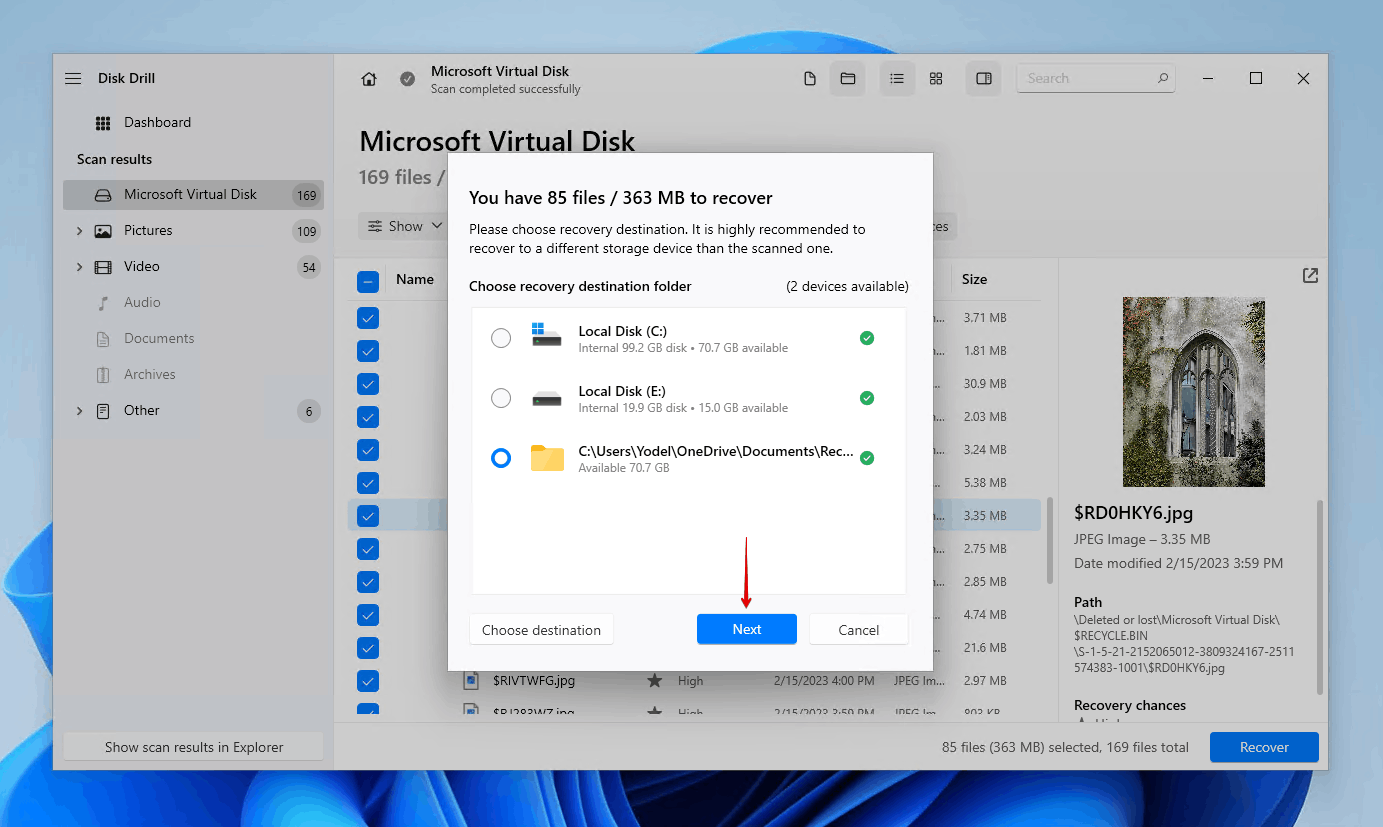This screenshot has height=827, width=1383.
Task: Click the Other category icon in sidebar
Action: [x=103, y=411]
